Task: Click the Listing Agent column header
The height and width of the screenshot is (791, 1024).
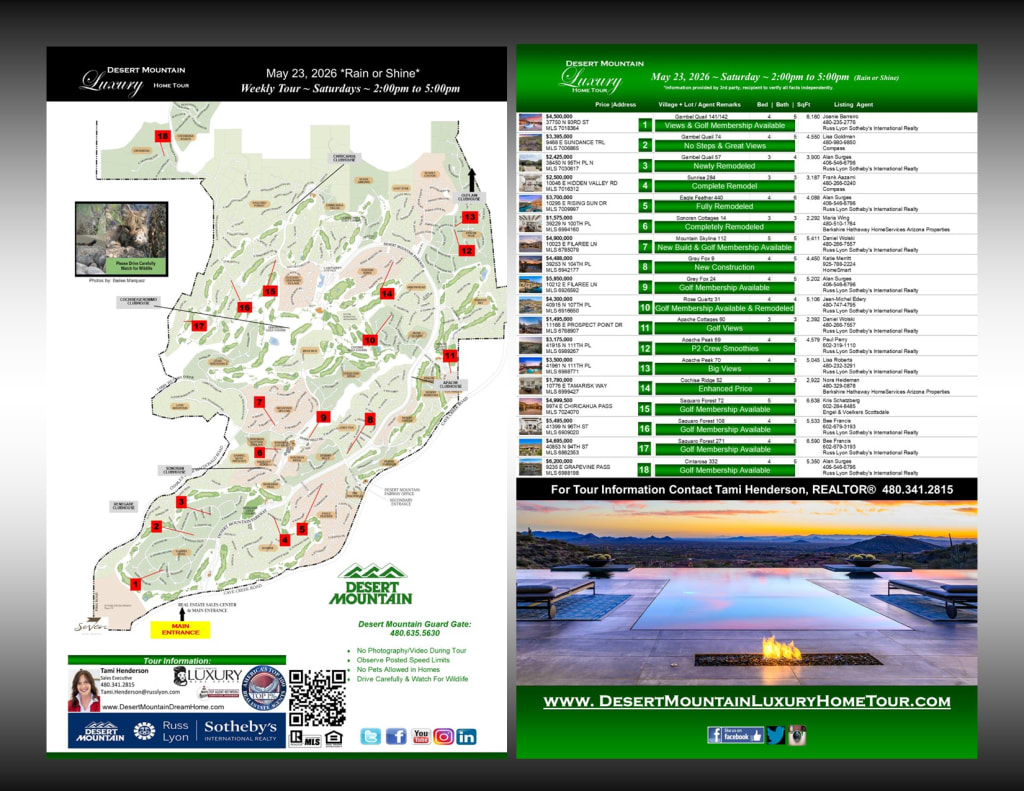Action: (x=853, y=105)
